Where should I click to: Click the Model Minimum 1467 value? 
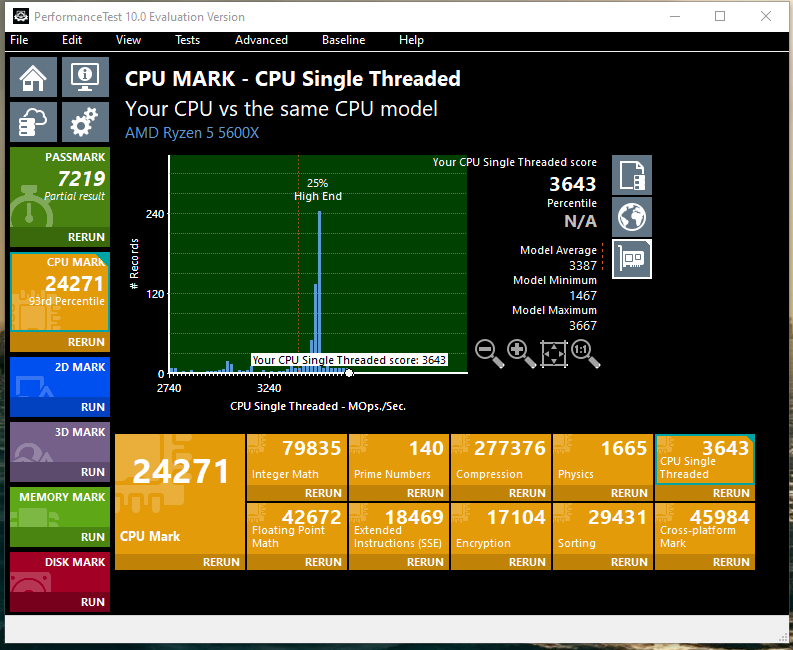(x=583, y=296)
